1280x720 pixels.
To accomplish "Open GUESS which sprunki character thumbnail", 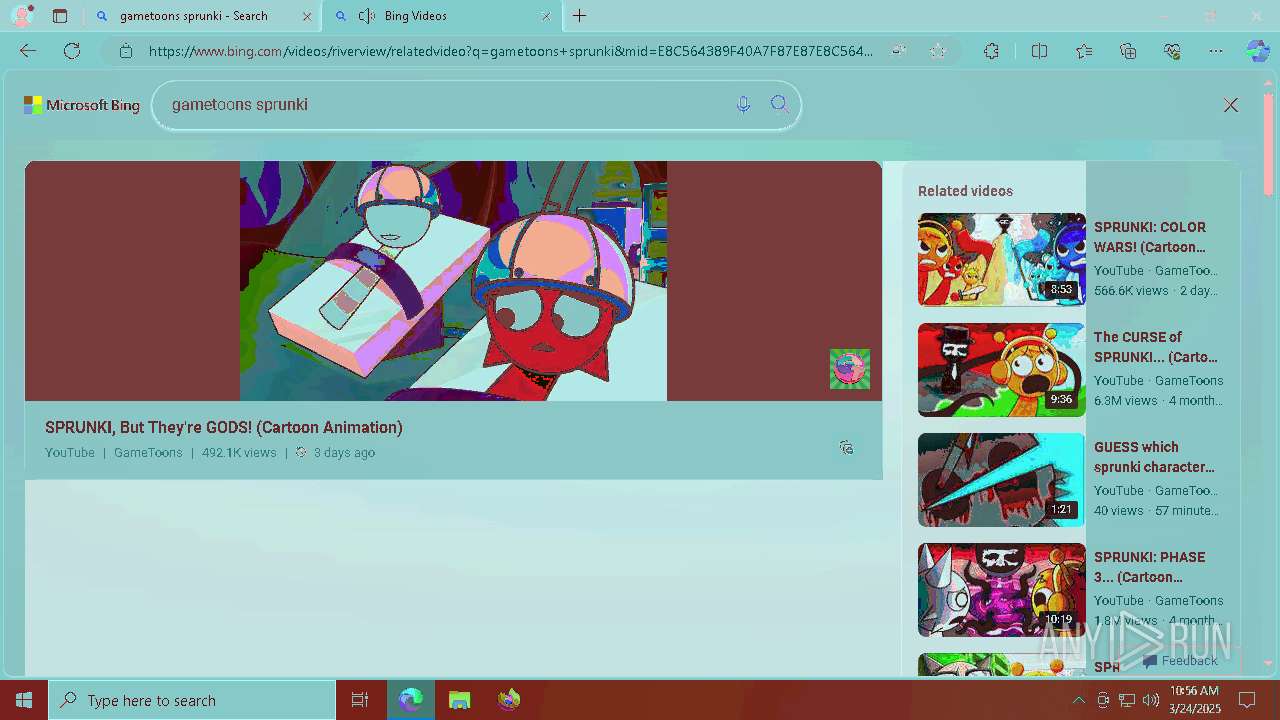I will click(x=1001, y=479).
